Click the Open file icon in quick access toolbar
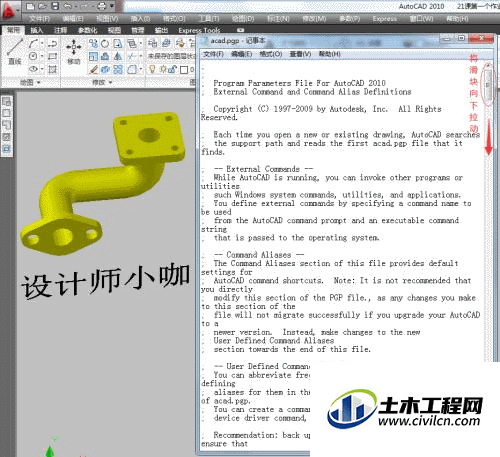Viewport: 500px width, 457px height. [42, 6]
